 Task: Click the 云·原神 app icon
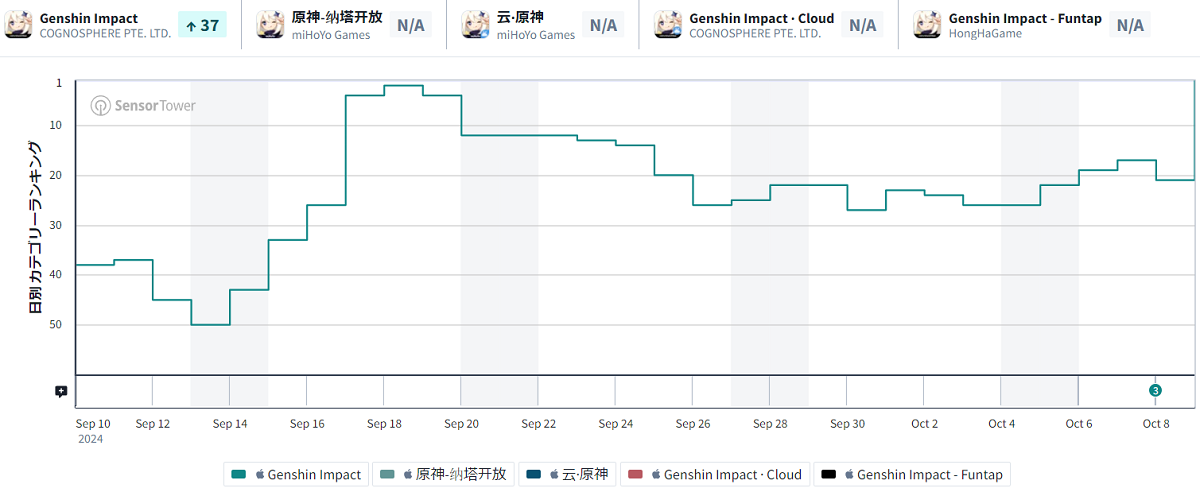(x=476, y=25)
